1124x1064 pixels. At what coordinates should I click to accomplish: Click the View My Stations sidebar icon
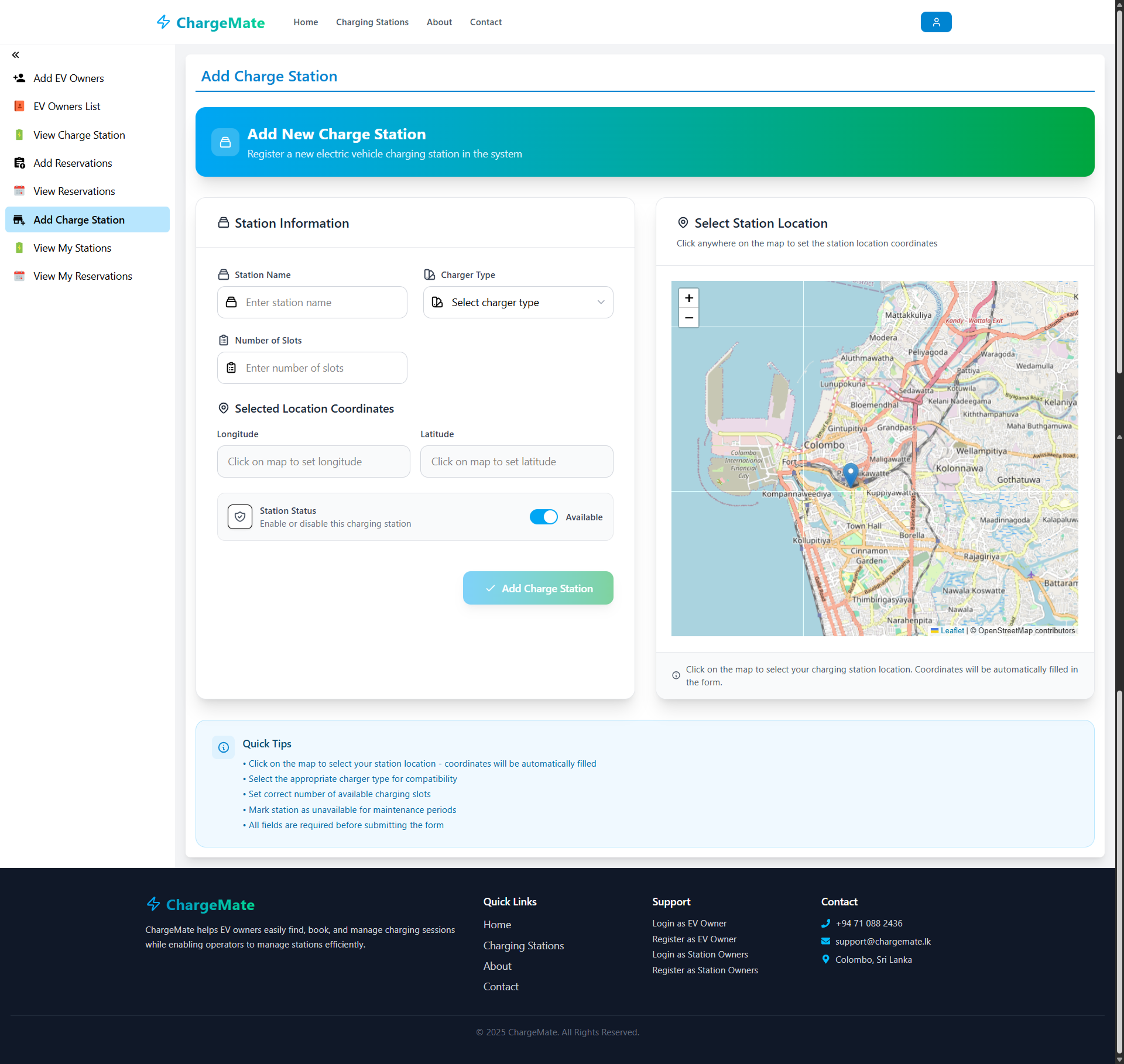click(19, 248)
